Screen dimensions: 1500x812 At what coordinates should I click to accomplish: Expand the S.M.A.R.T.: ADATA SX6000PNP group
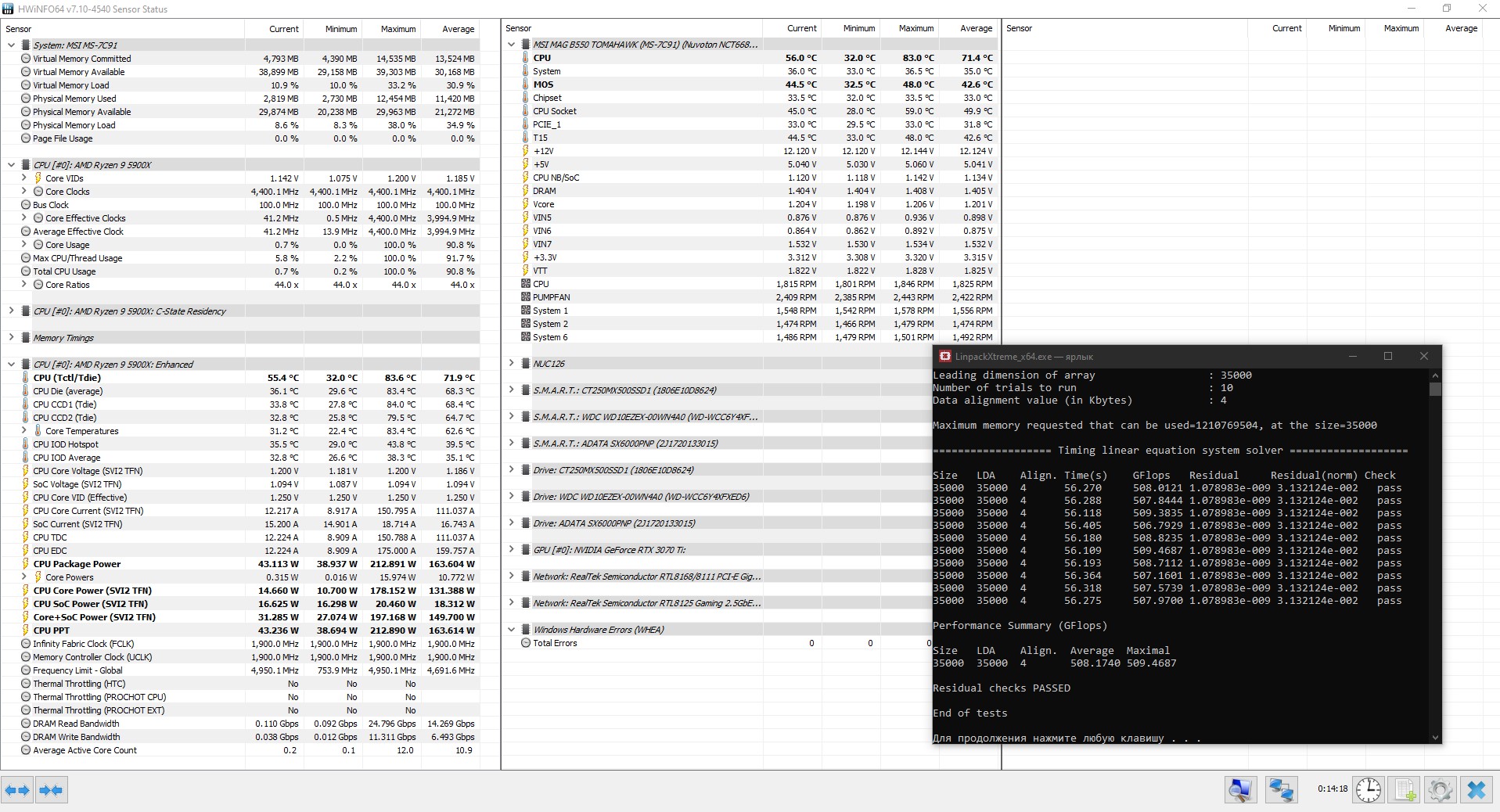(x=511, y=444)
